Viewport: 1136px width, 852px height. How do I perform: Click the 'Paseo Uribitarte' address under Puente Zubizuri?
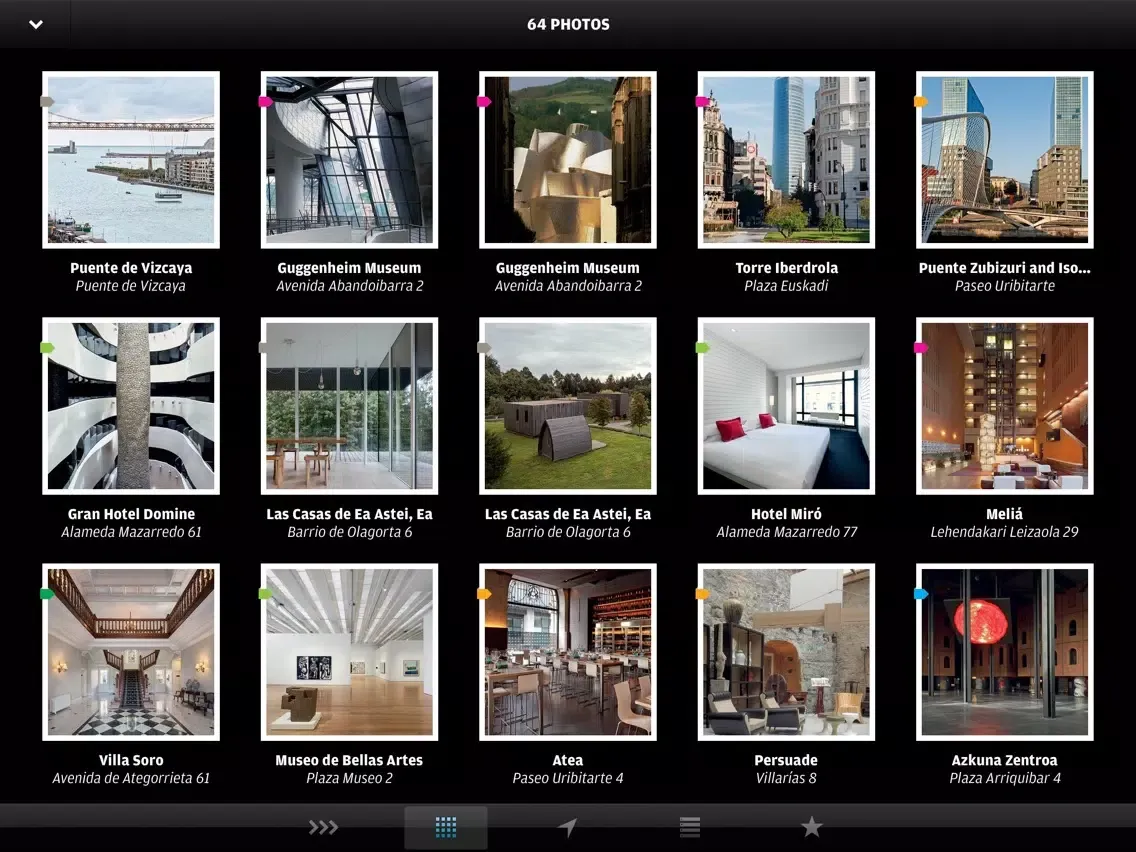(1005, 286)
